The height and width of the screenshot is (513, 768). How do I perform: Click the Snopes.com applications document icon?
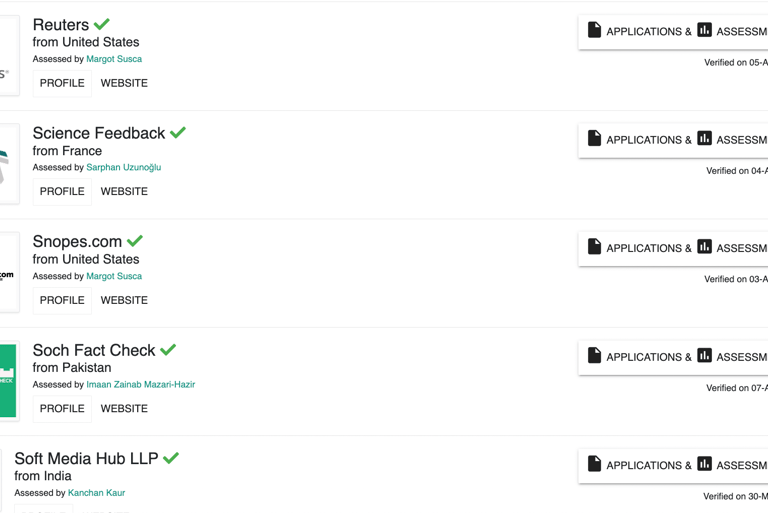pyautogui.click(x=594, y=246)
